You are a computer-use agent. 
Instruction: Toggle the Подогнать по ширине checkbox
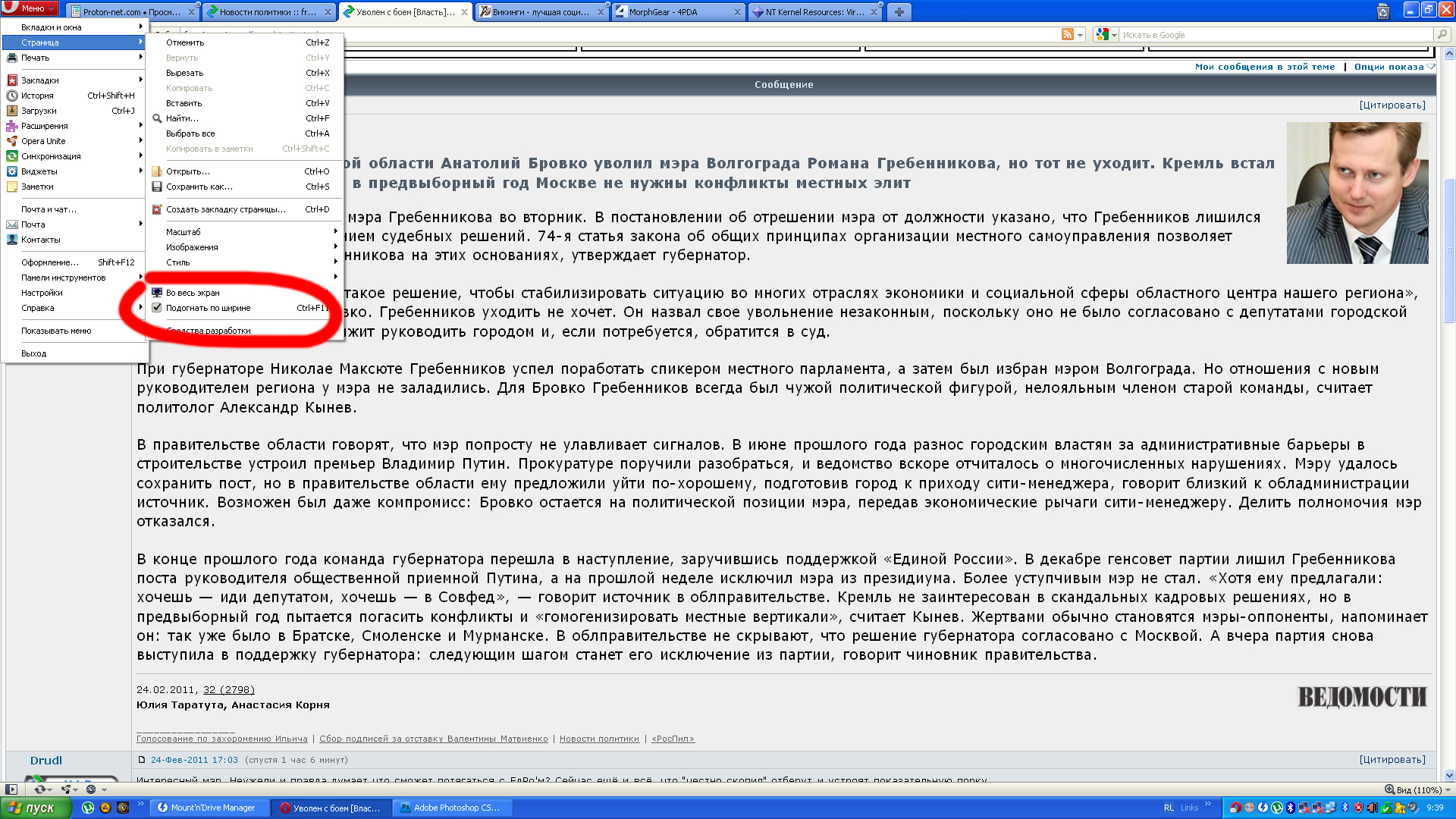coord(157,308)
